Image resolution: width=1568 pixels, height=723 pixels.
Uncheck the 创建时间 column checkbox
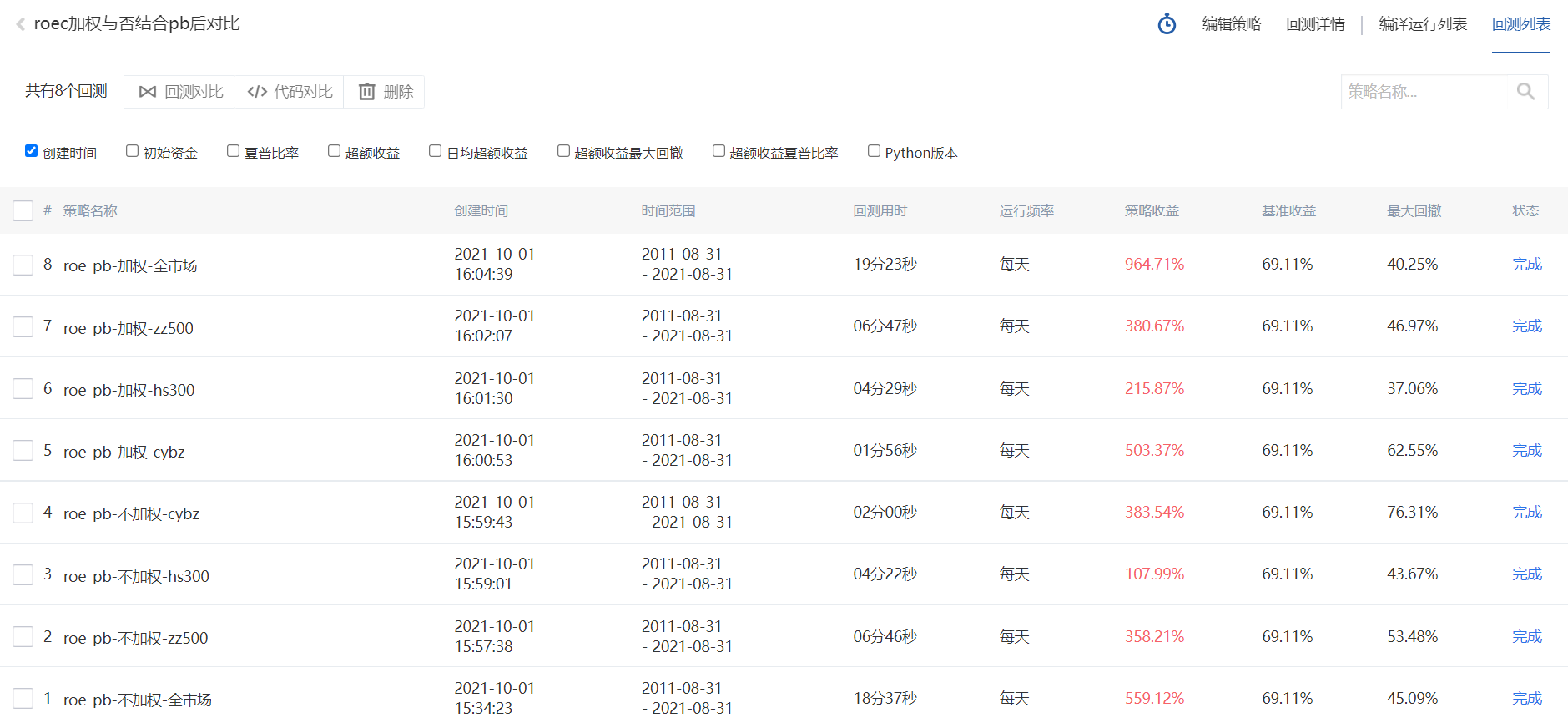(32, 151)
